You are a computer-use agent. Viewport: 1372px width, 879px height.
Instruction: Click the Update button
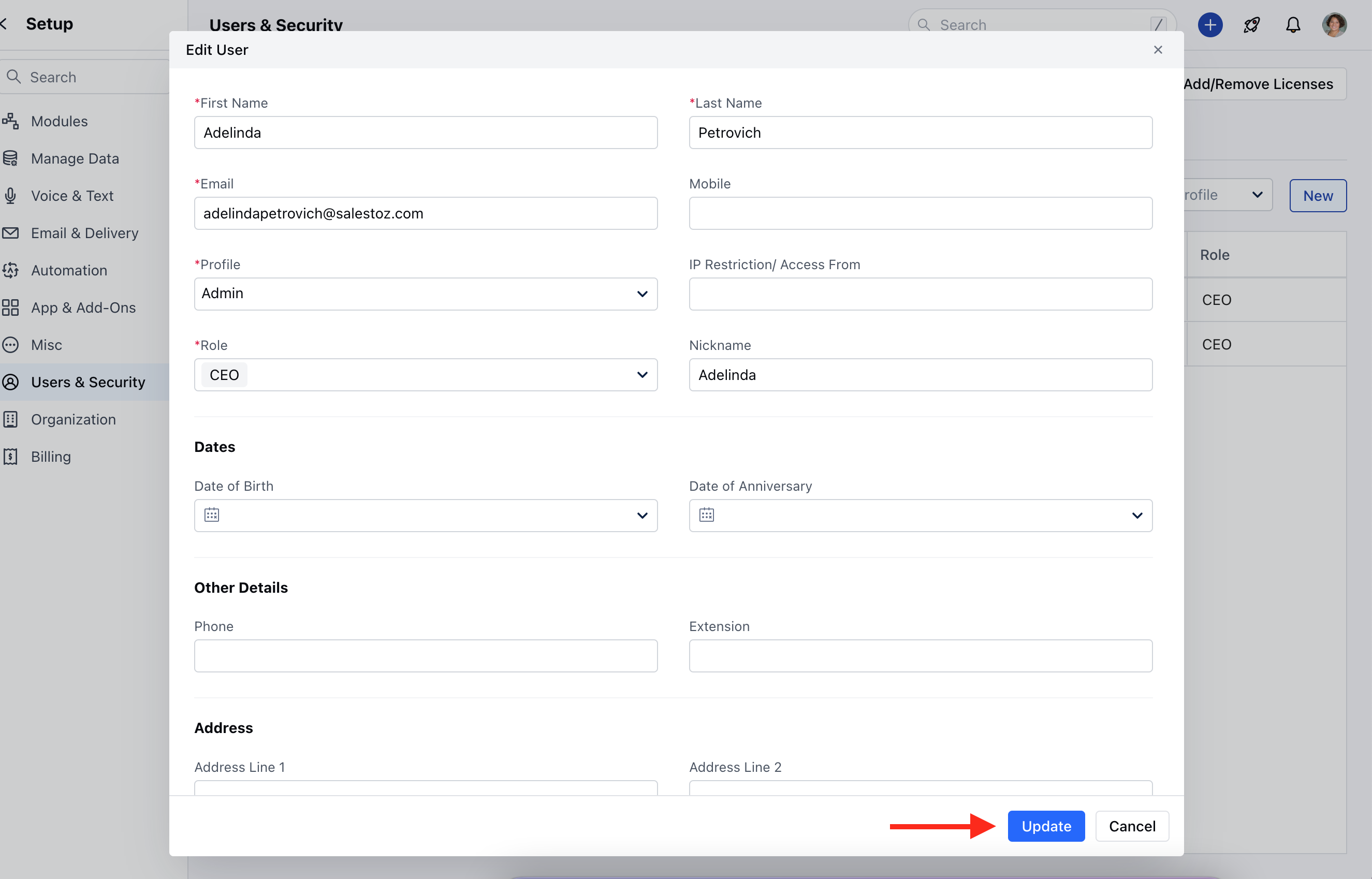click(1046, 826)
